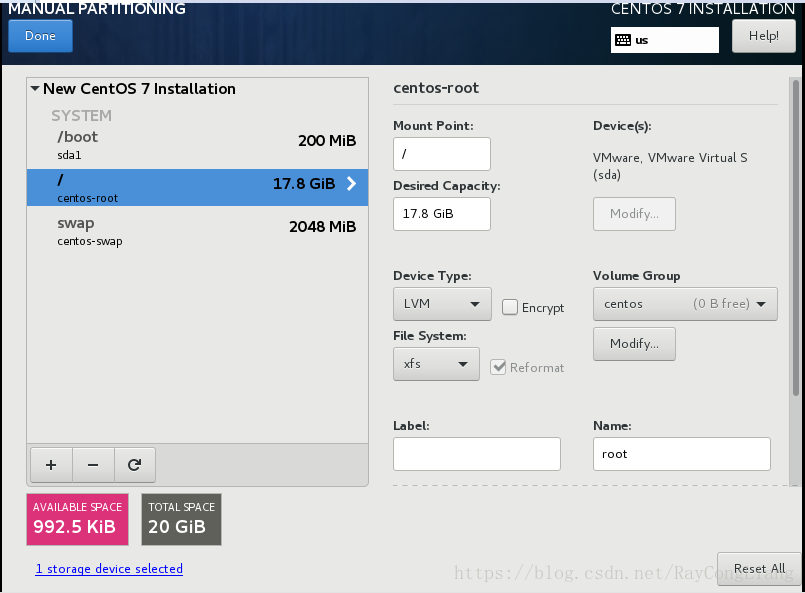Viewport: 805px width, 593px height.
Task: Click the 200 MiB size of /boot
Action: 327,141
